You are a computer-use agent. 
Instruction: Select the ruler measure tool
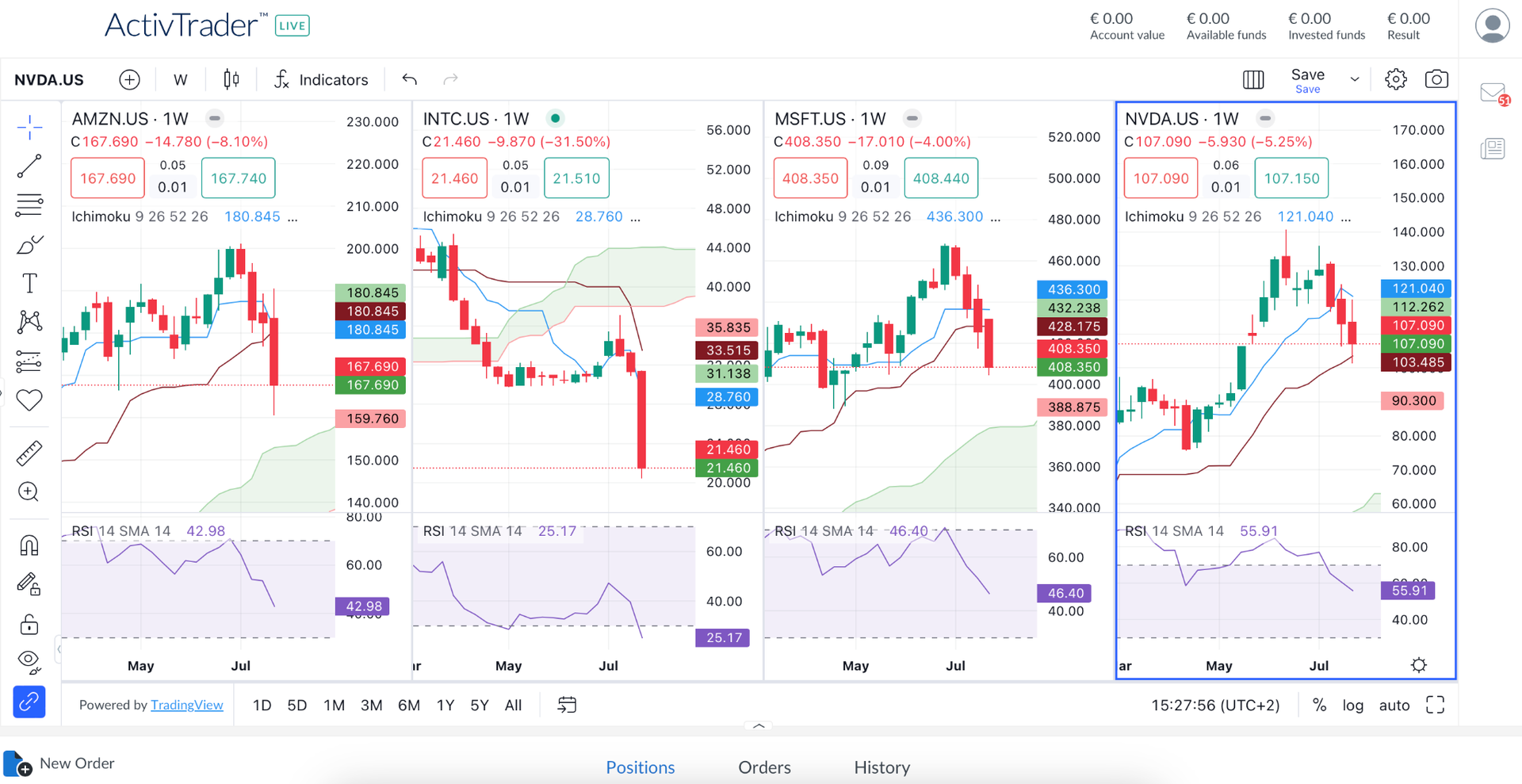(29, 453)
